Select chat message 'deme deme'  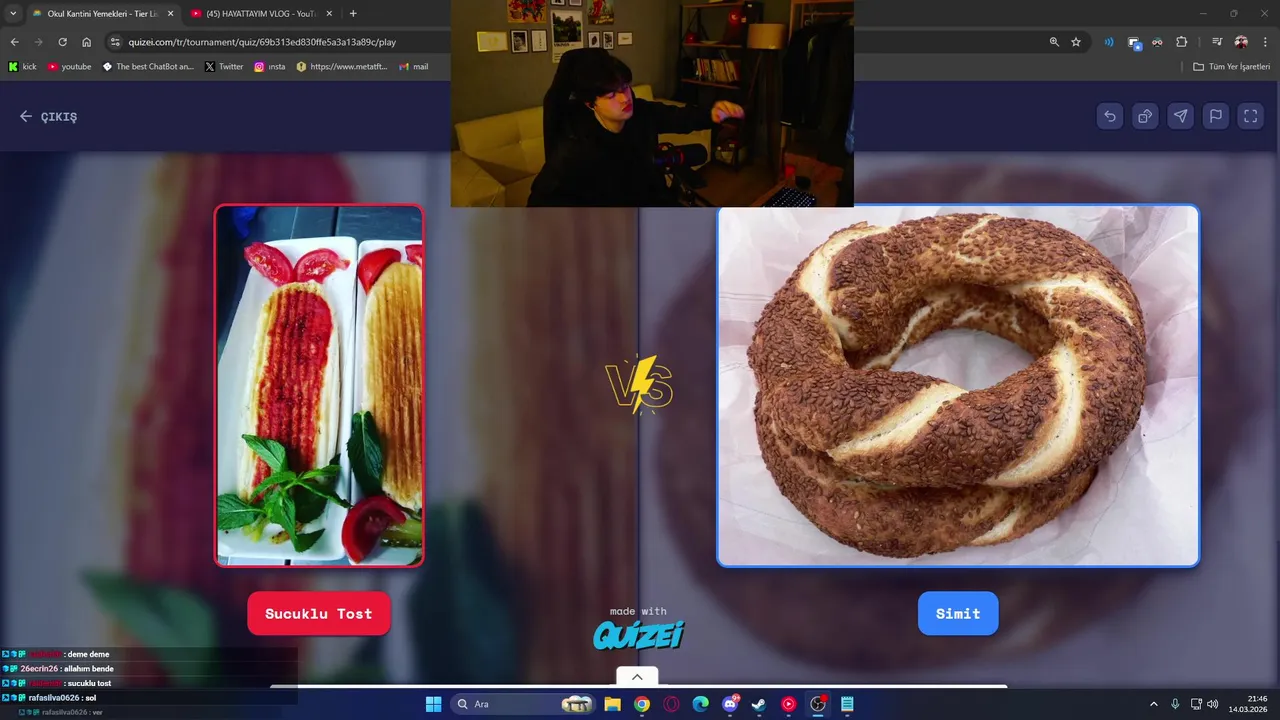(x=88, y=655)
